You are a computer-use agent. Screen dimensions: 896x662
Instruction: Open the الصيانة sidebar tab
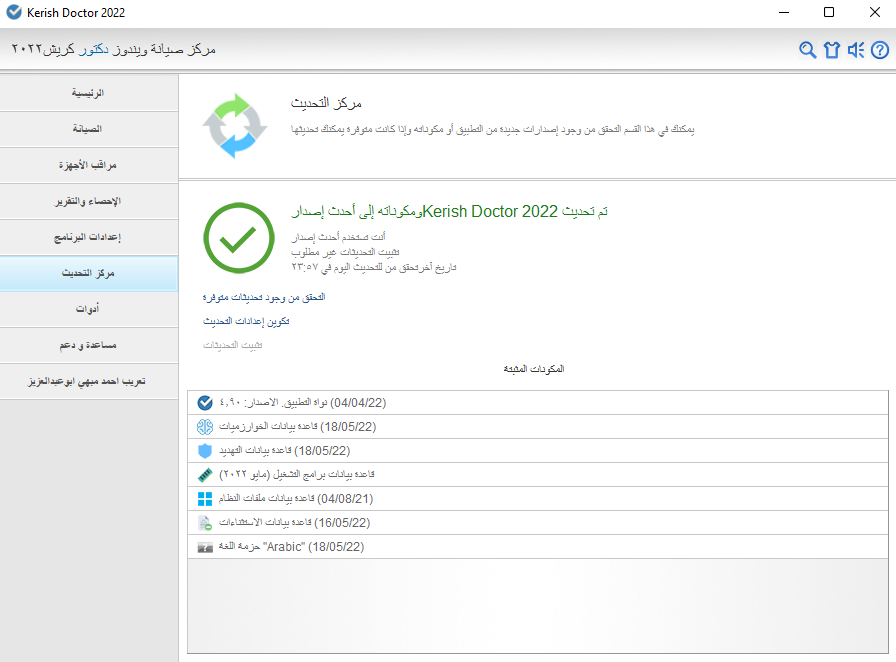[x=89, y=129]
